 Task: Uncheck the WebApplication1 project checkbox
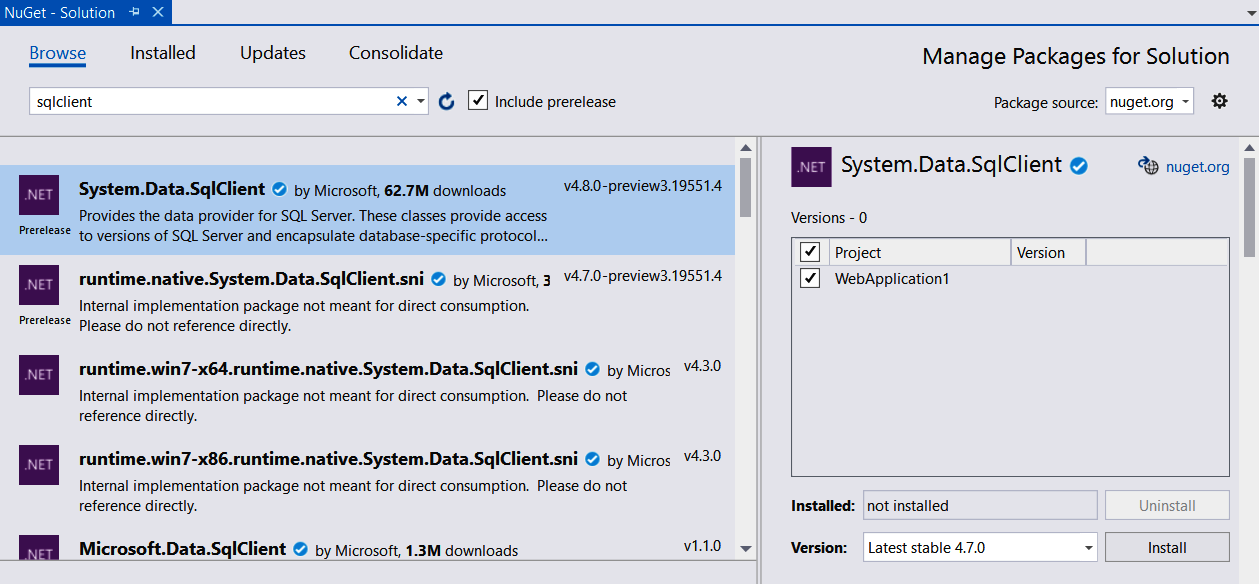[x=810, y=278]
